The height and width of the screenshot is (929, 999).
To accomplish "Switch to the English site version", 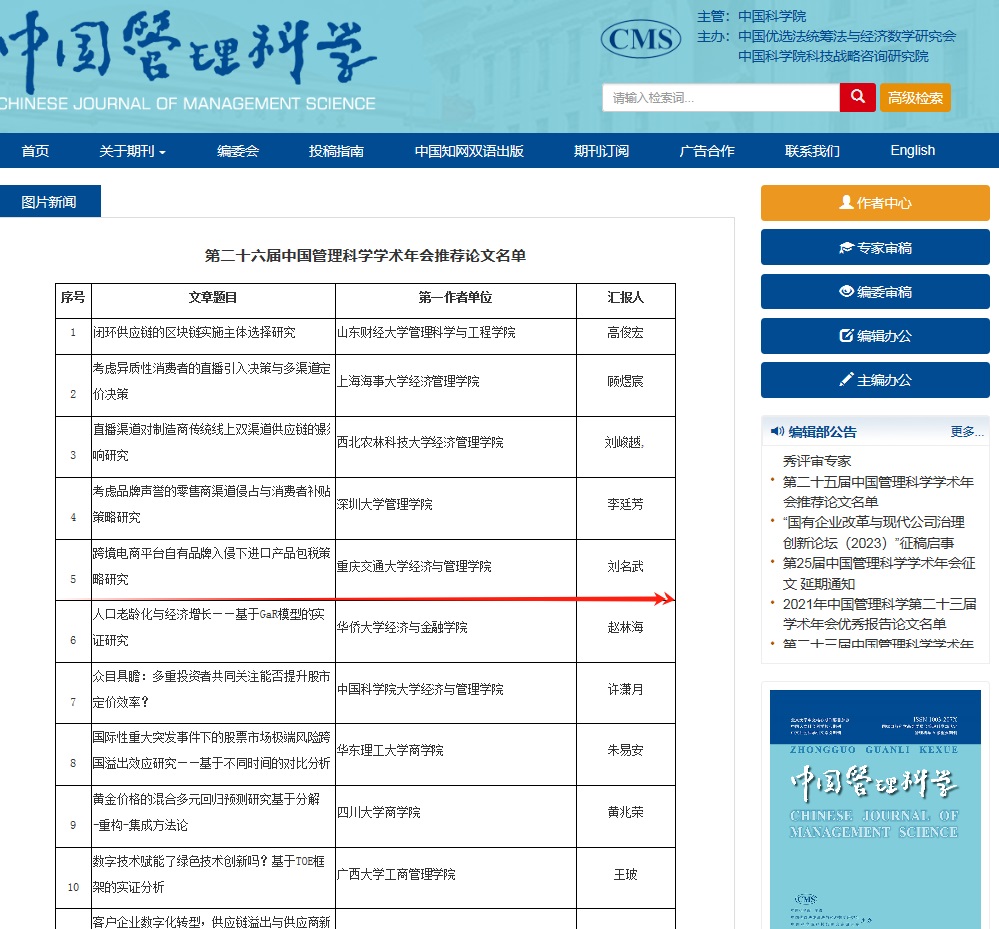I will click(912, 150).
